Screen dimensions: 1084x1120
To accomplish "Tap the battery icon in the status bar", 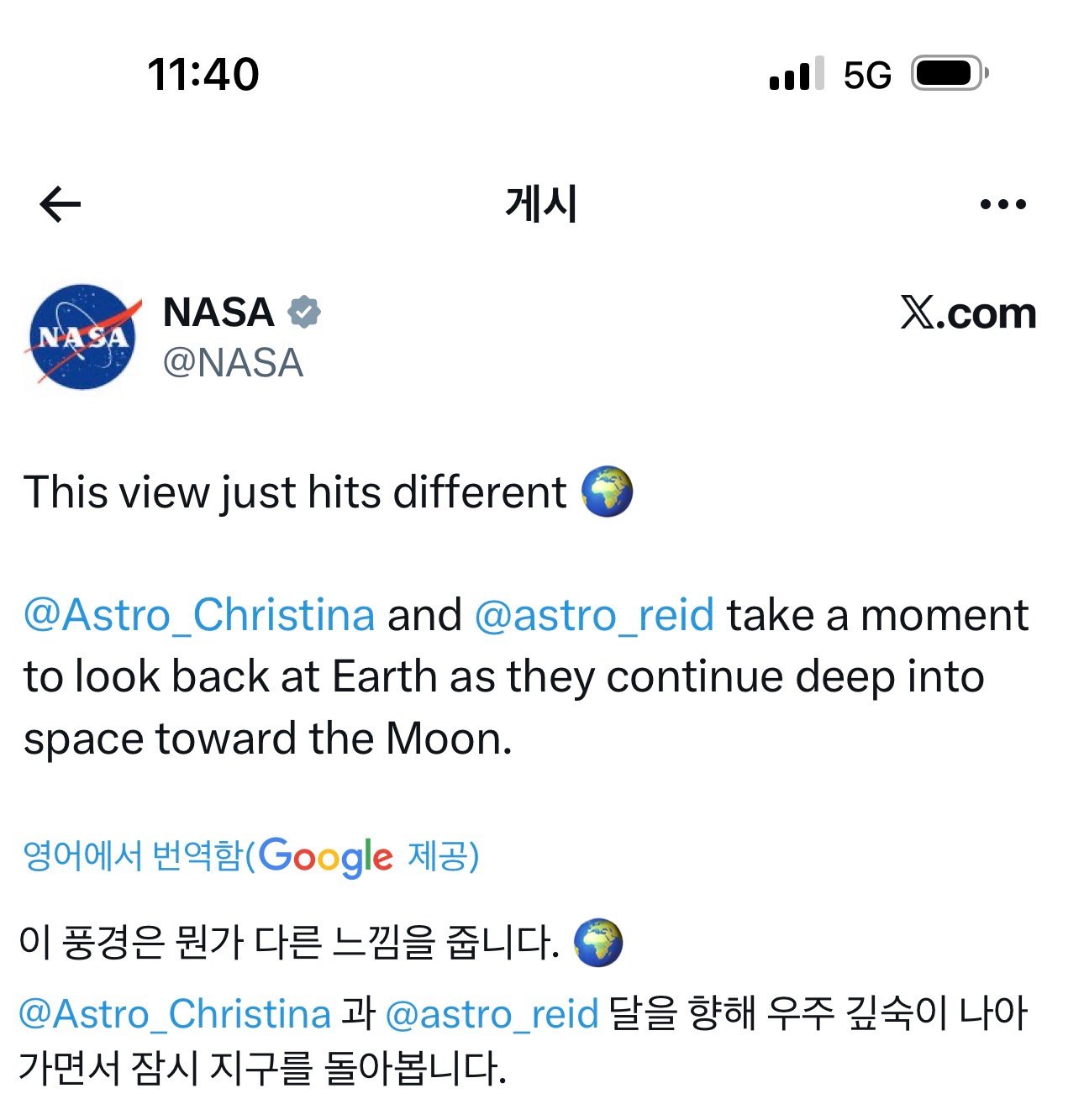I will click(x=950, y=74).
